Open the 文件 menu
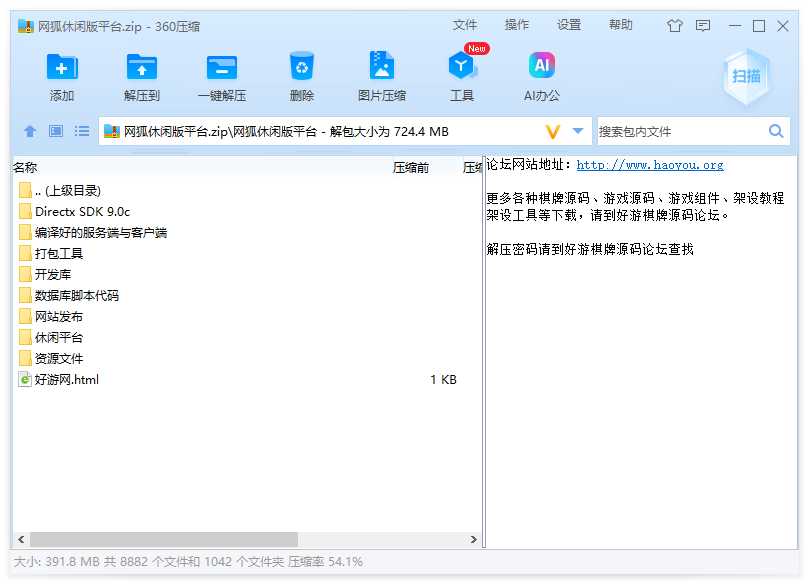809x584 pixels. coord(465,25)
